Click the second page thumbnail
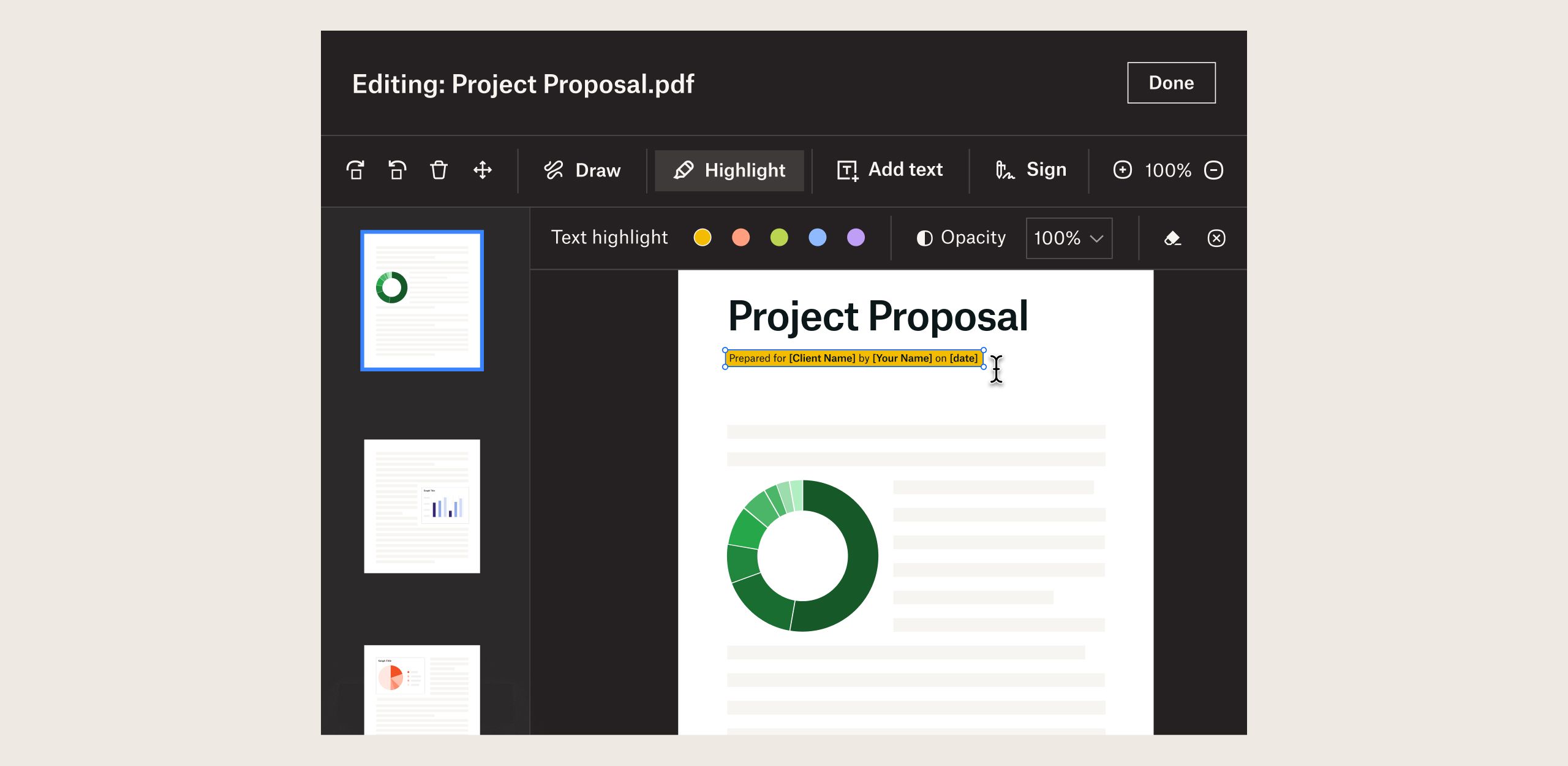Image resolution: width=1568 pixels, height=766 pixels. (x=422, y=511)
